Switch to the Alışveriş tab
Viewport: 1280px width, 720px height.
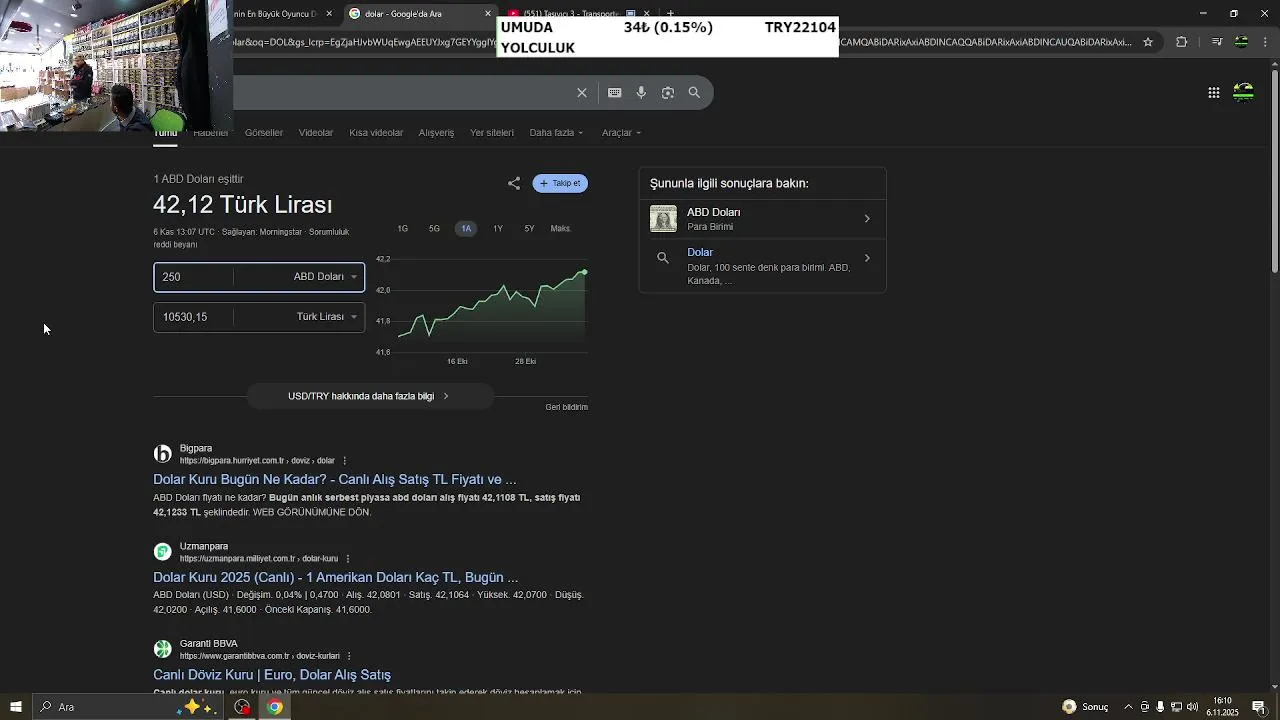point(436,133)
